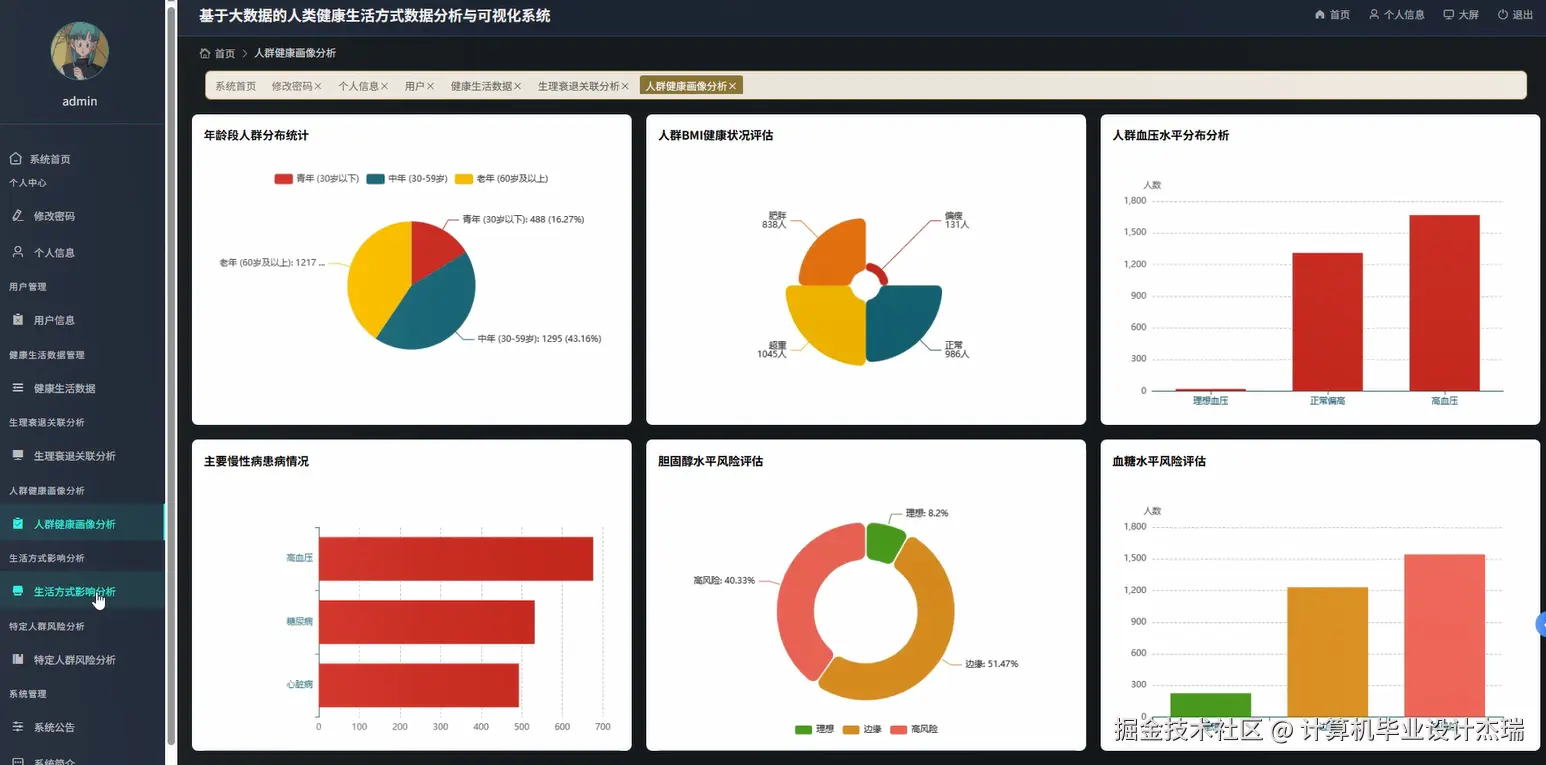Open 生理衰退关联分析 via its sidebar monitor icon

[17, 455]
